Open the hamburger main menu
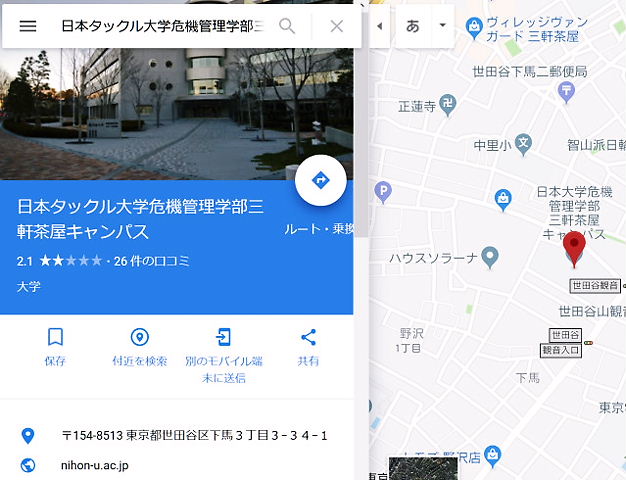Image resolution: width=626 pixels, height=480 pixels. tap(28, 26)
